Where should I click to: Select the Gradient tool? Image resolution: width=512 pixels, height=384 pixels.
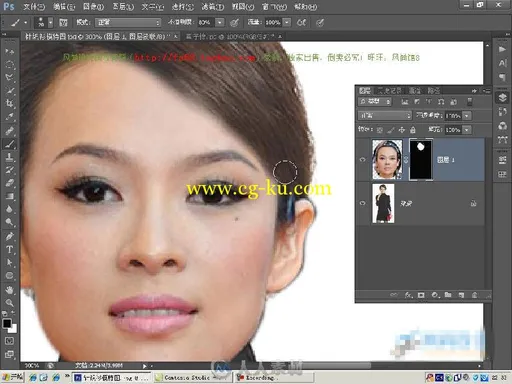(9, 196)
